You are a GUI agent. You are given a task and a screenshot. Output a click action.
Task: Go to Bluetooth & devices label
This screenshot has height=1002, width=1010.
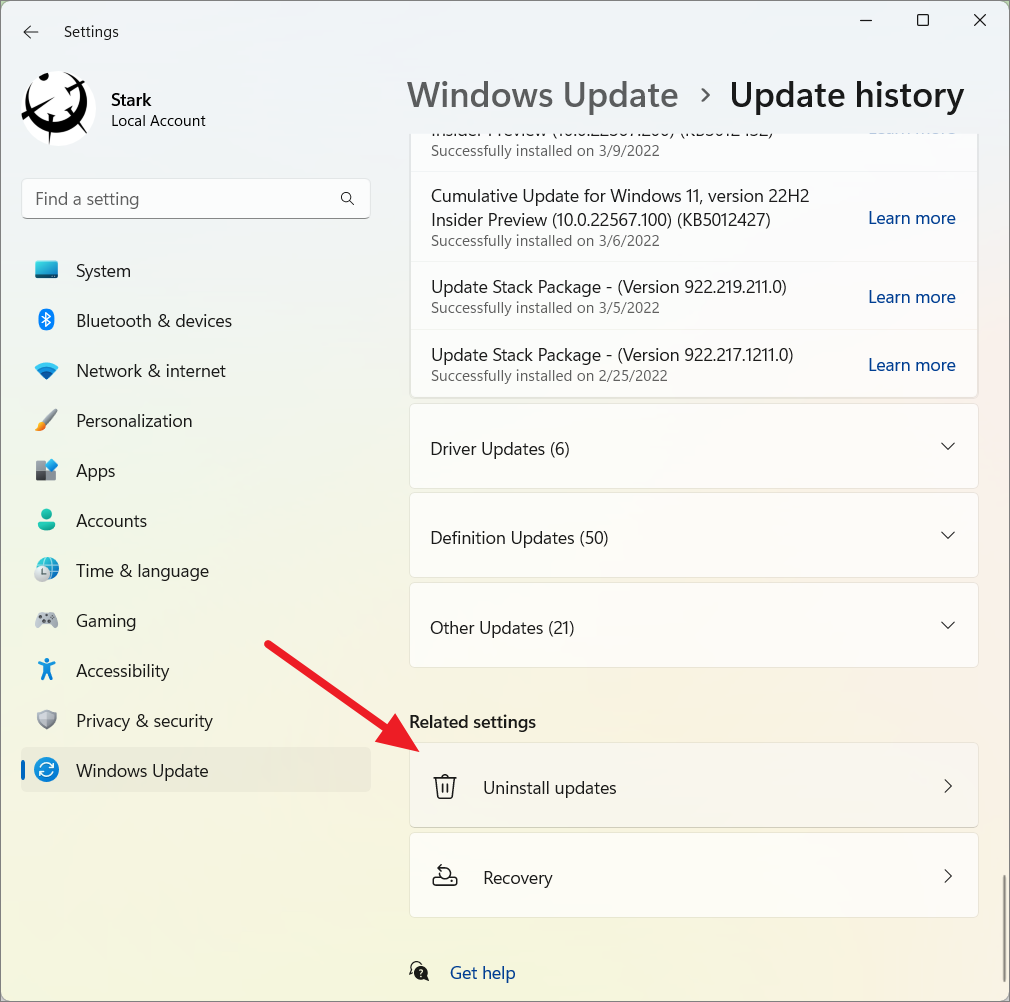click(154, 321)
